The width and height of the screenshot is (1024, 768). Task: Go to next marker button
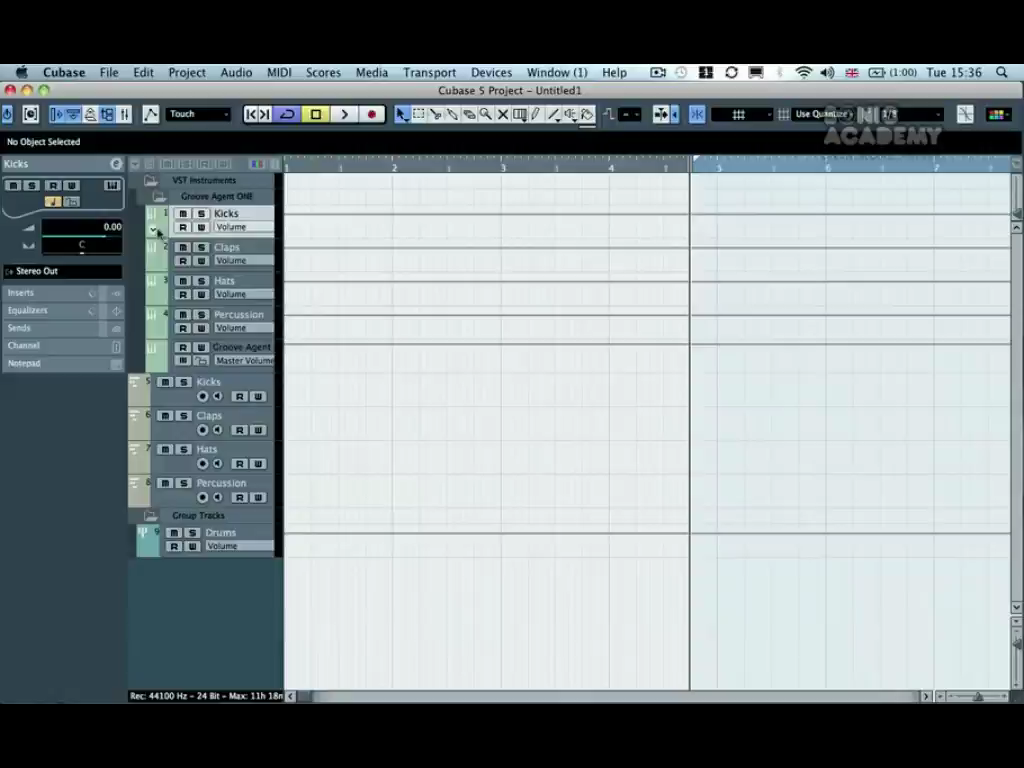click(264, 114)
